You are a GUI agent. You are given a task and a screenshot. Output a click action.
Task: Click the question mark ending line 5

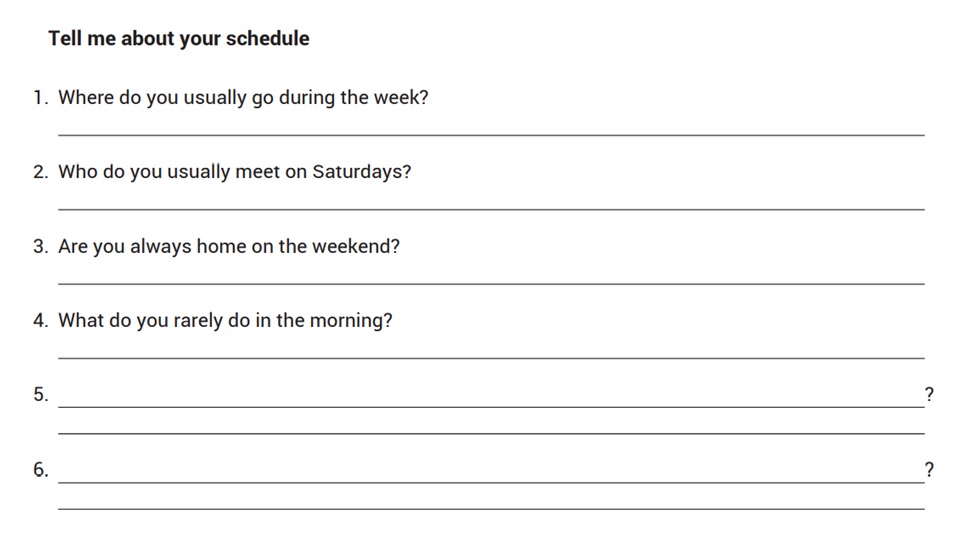tap(929, 394)
